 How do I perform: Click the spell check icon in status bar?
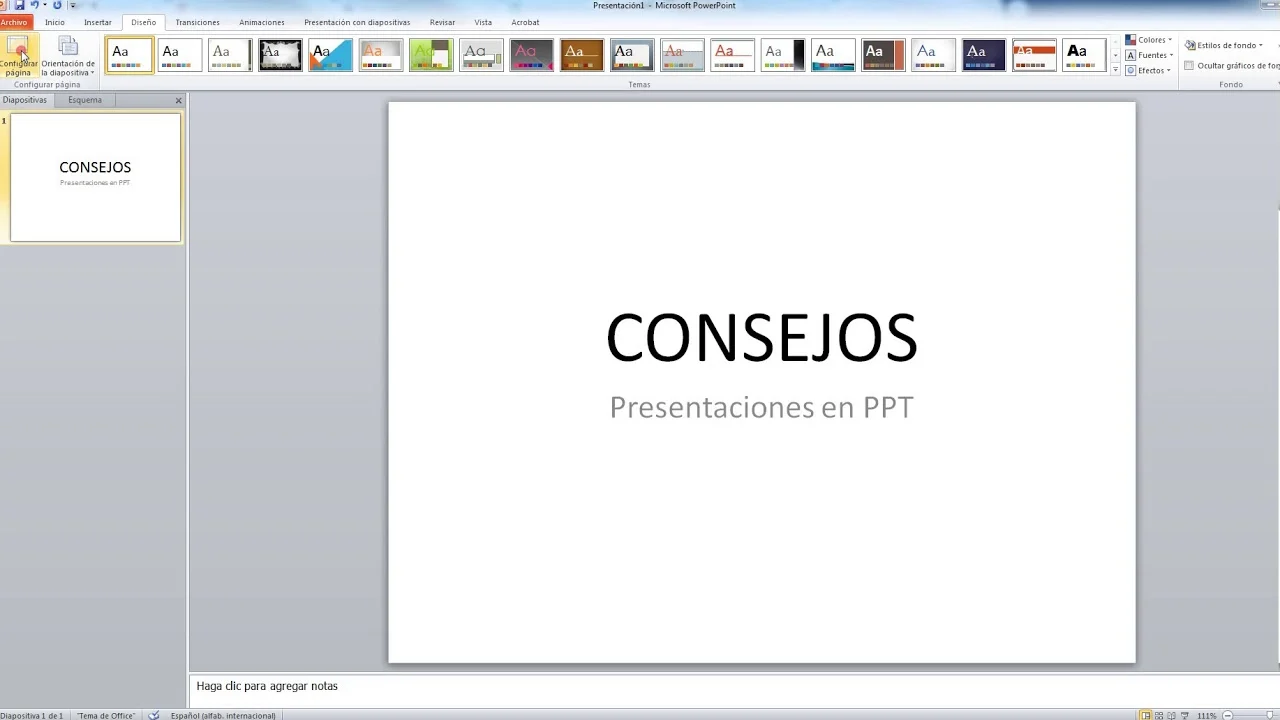154,715
